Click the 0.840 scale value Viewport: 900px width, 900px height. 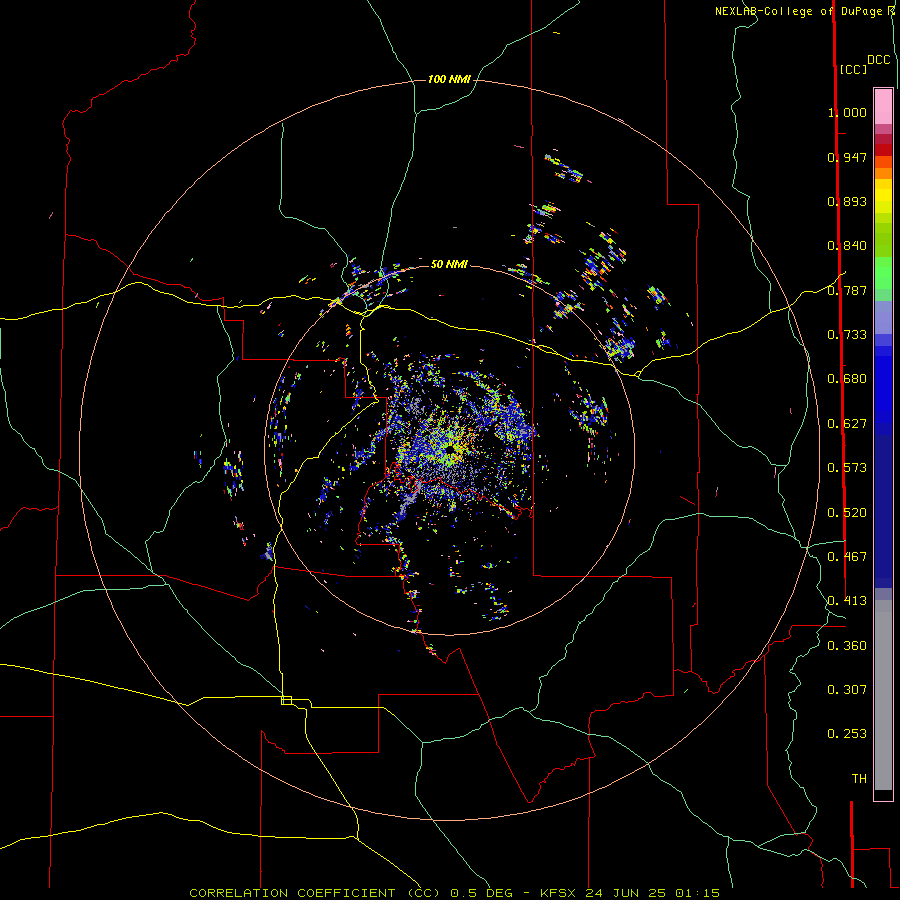[x=847, y=246]
